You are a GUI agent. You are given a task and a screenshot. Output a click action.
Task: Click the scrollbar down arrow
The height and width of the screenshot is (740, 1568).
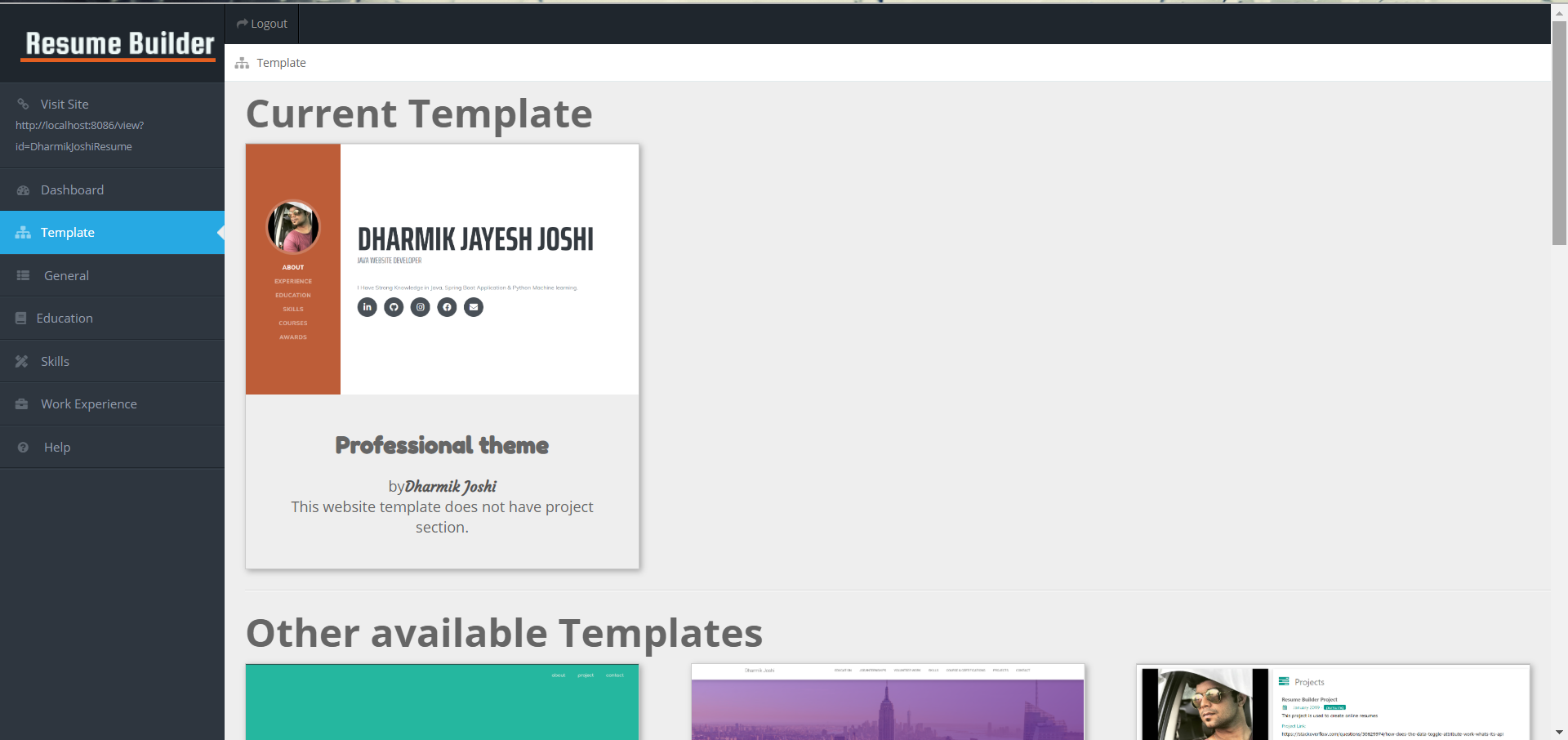point(1559,732)
